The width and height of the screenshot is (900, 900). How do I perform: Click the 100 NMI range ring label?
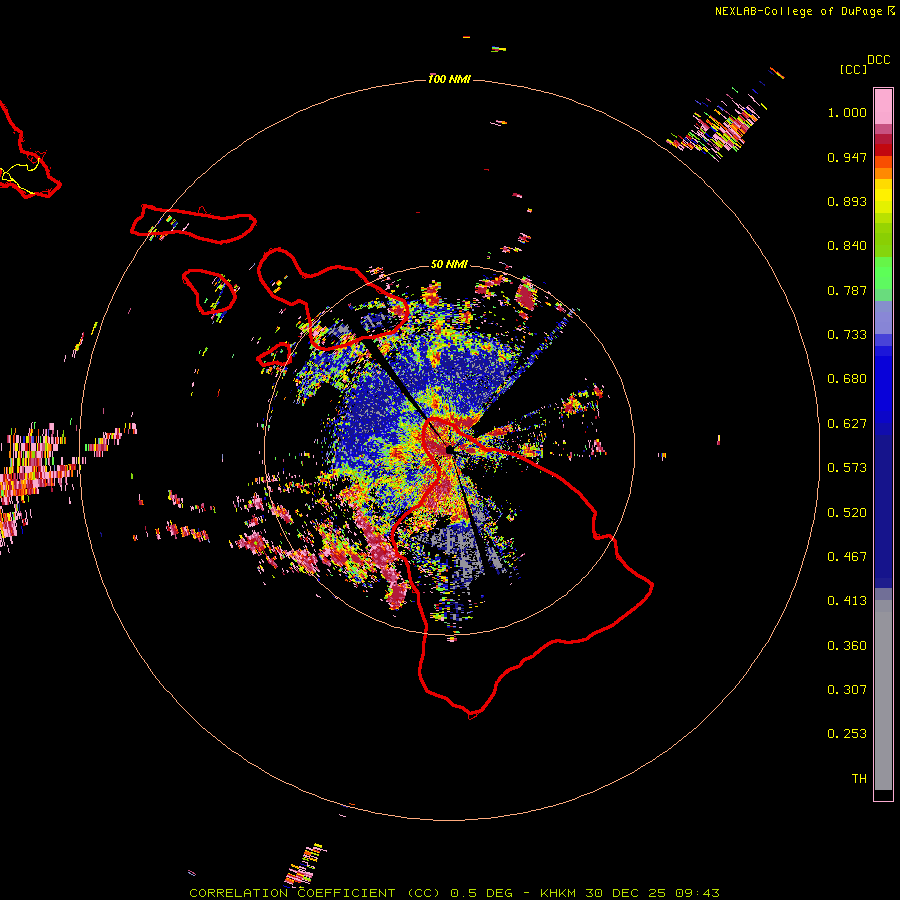449,79
